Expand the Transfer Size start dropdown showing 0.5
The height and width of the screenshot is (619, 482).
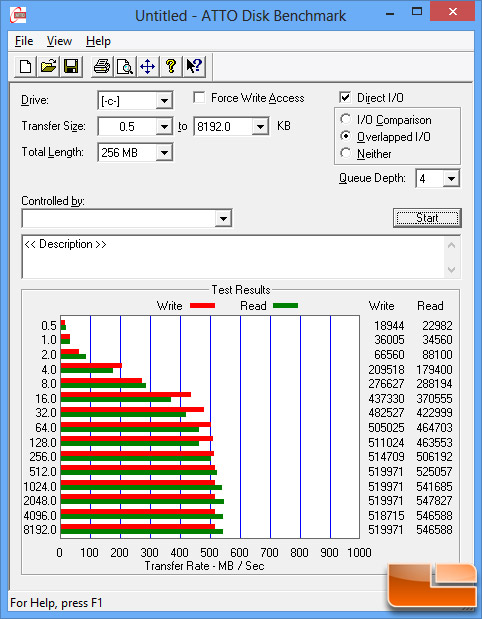[164, 127]
